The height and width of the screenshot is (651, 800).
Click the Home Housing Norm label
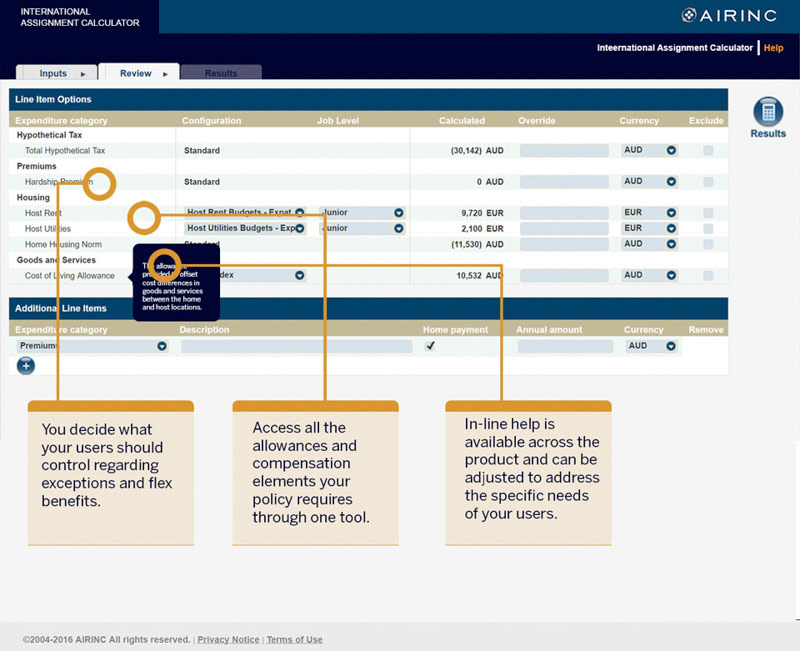[x=63, y=244]
